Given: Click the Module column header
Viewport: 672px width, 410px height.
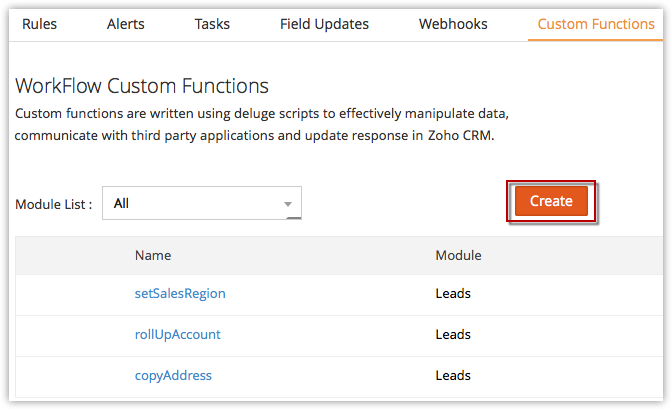Looking at the screenshot, I should point(458,256).
